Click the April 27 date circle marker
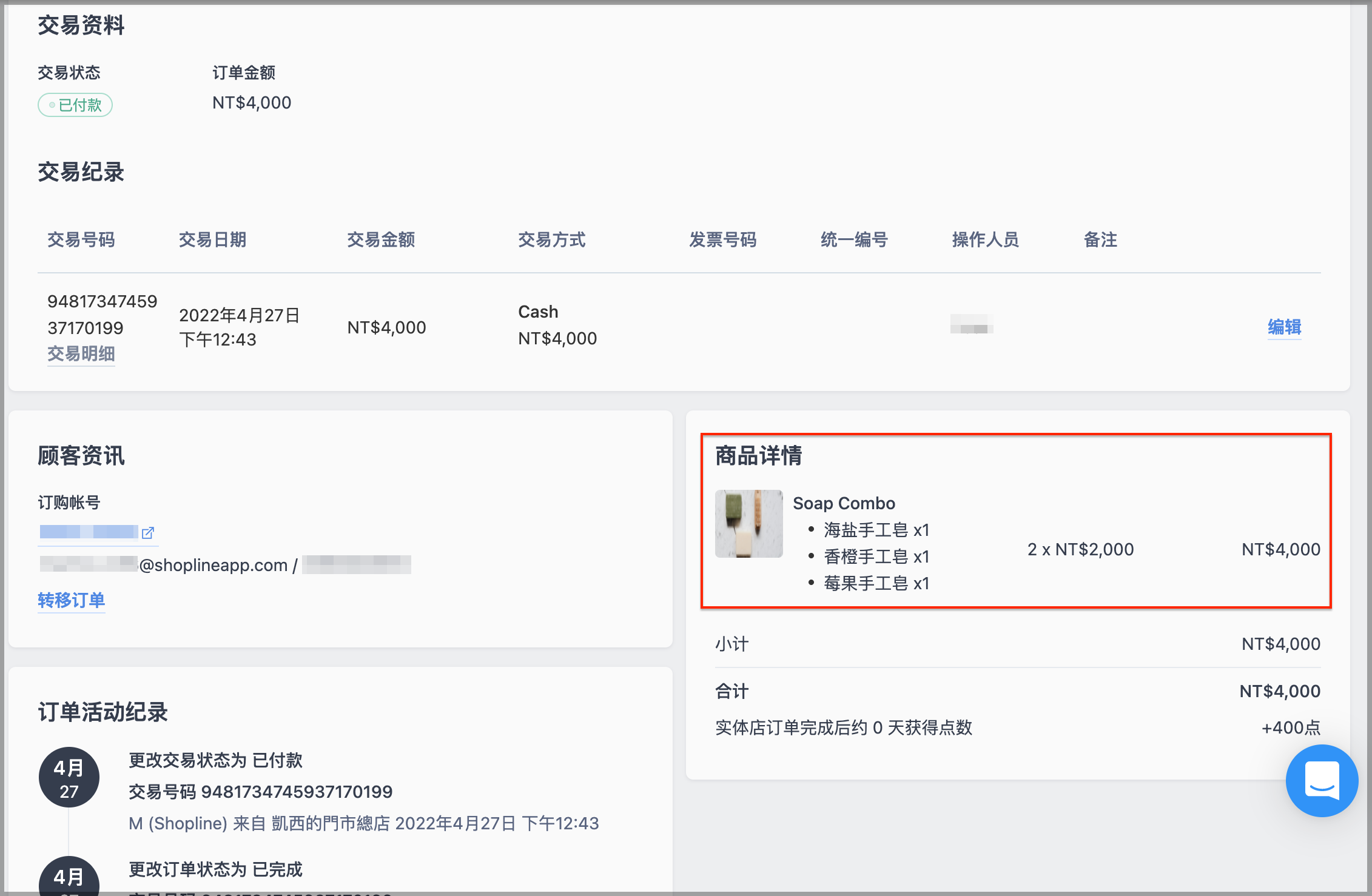 pyautogui.click(x=69, y=777)
